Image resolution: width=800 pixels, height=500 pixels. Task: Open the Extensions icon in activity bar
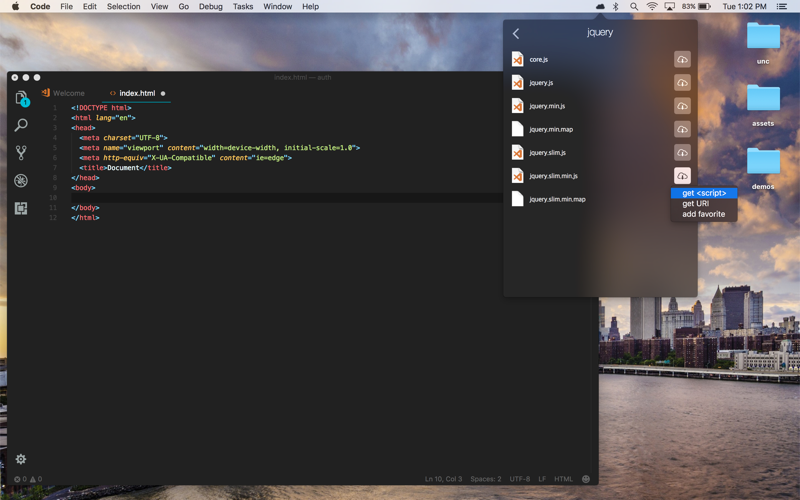[x=21, y=208]
